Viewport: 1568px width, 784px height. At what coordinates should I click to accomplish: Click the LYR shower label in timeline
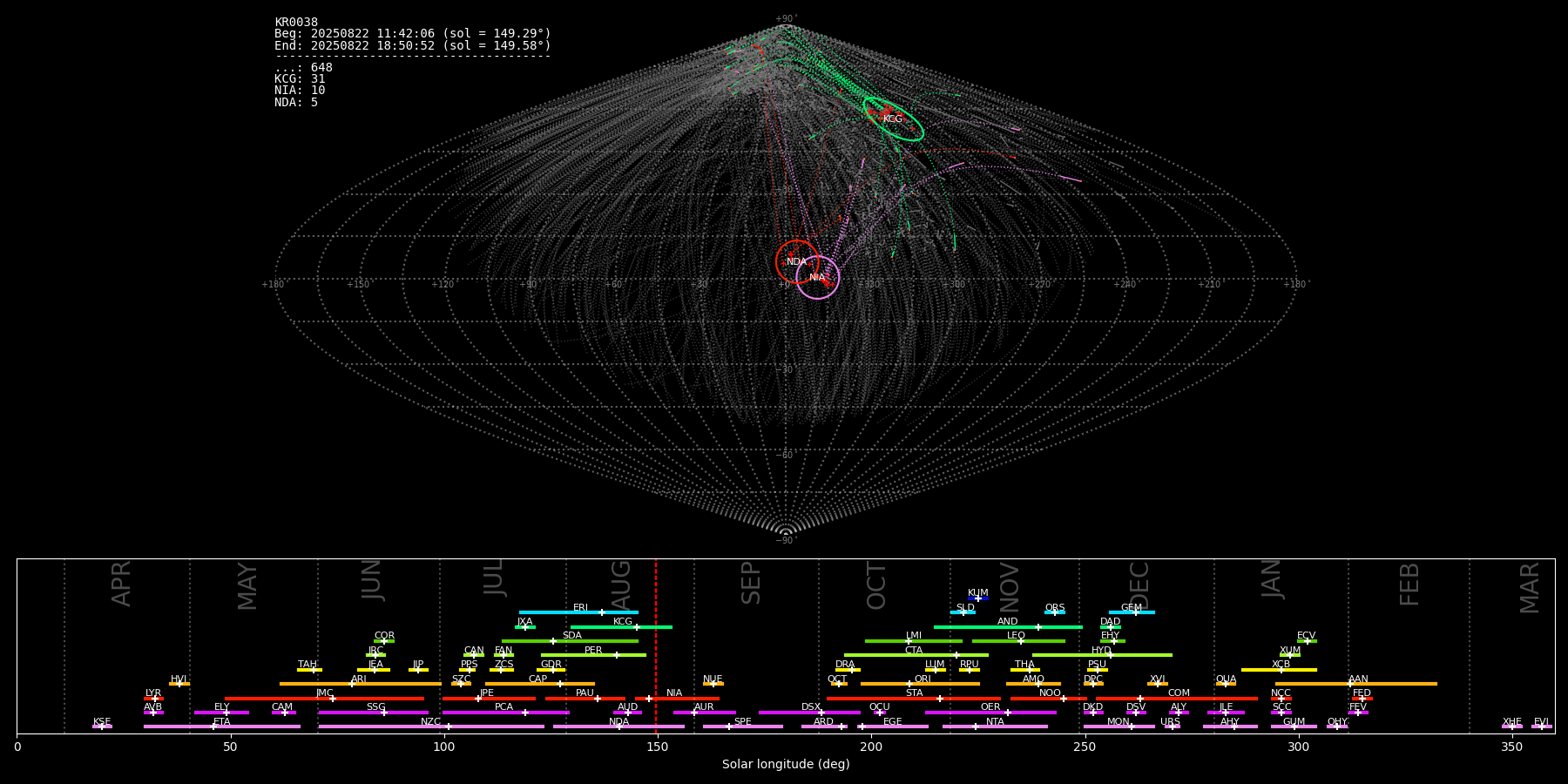[x=153, y=693]
